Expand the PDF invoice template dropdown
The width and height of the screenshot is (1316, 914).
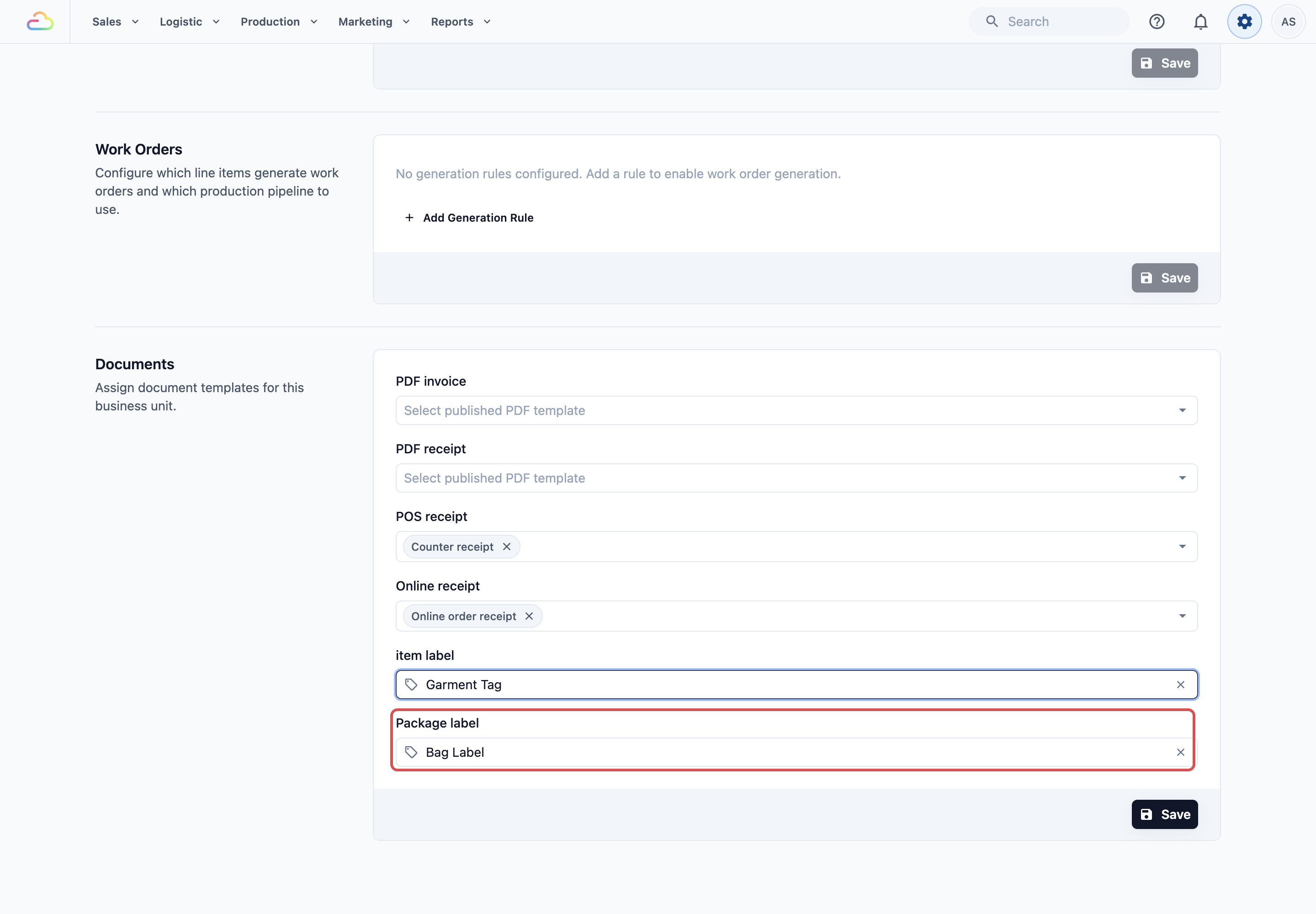[x=1182, y=410]
